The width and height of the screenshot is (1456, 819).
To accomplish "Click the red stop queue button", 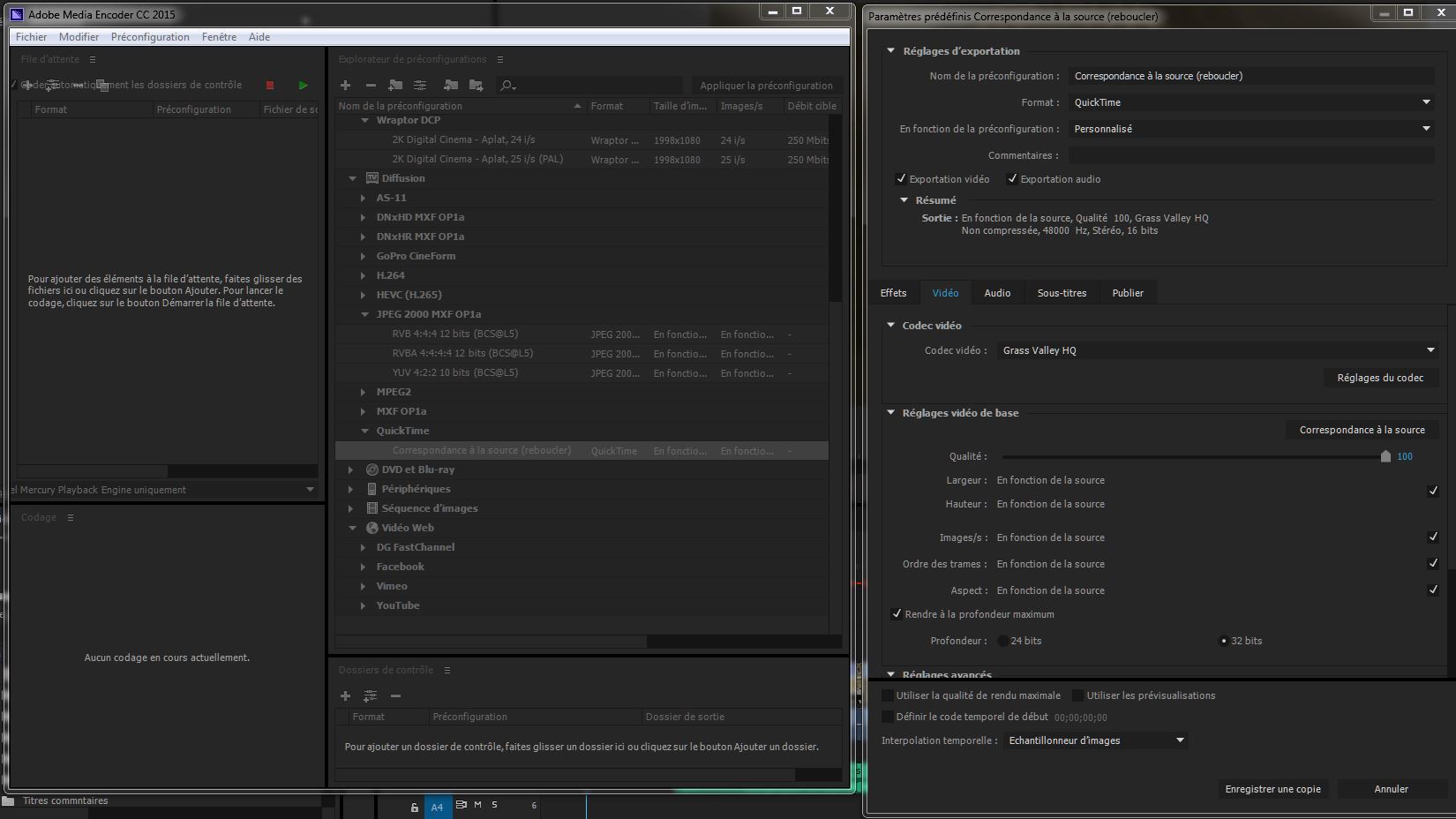I will pos(270,86).
